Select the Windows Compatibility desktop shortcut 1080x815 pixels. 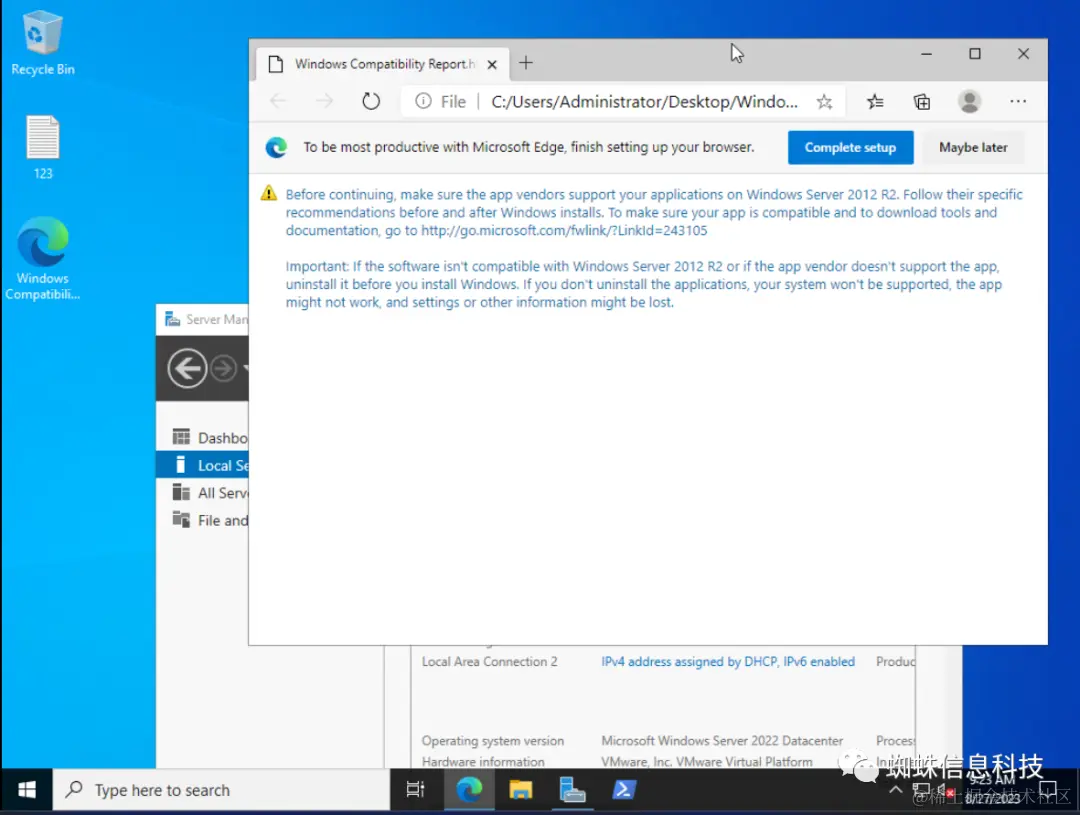tap(43, 258)
